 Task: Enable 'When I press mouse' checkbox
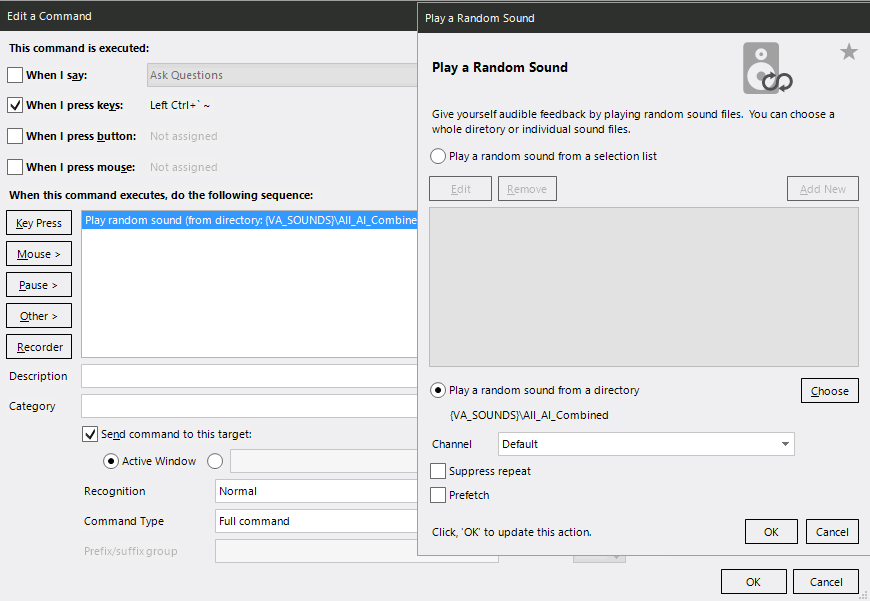[15, 167]
